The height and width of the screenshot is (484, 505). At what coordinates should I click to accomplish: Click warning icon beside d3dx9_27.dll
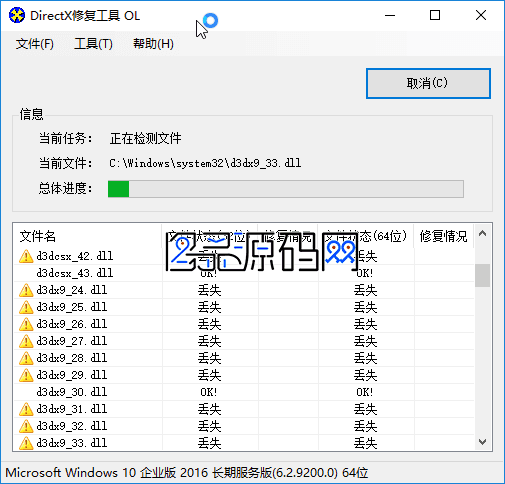(x=26, y=341)
